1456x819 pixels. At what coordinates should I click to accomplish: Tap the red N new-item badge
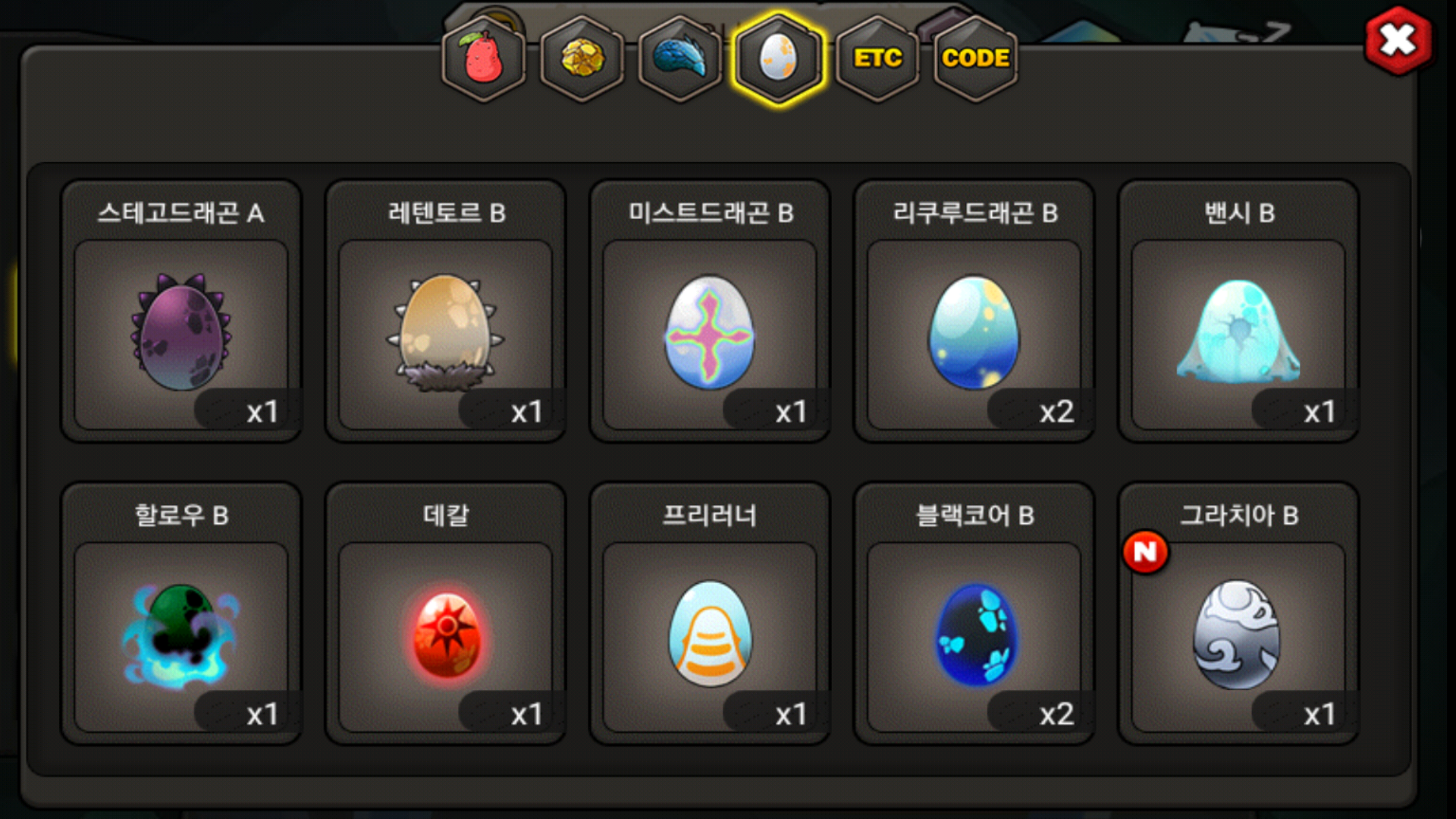[x=1145, y=552]
